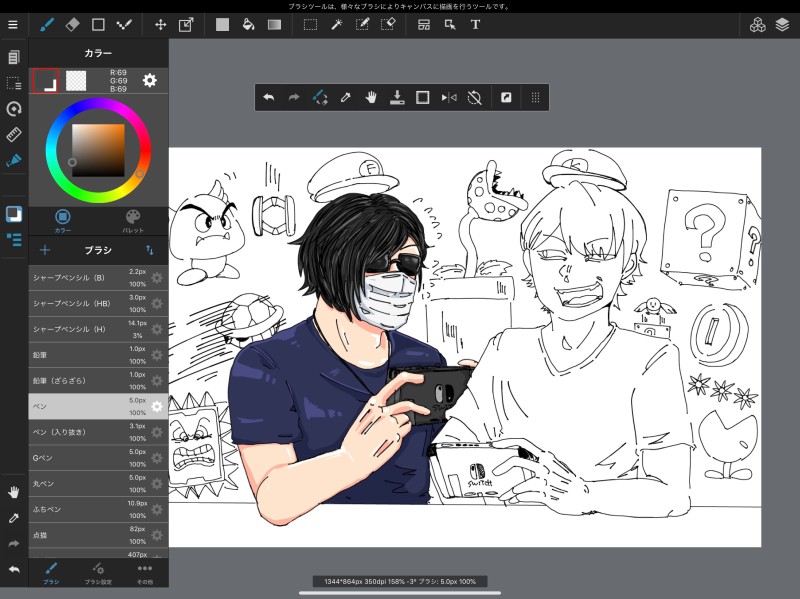Reset canvas rotation

click(474, 97)
